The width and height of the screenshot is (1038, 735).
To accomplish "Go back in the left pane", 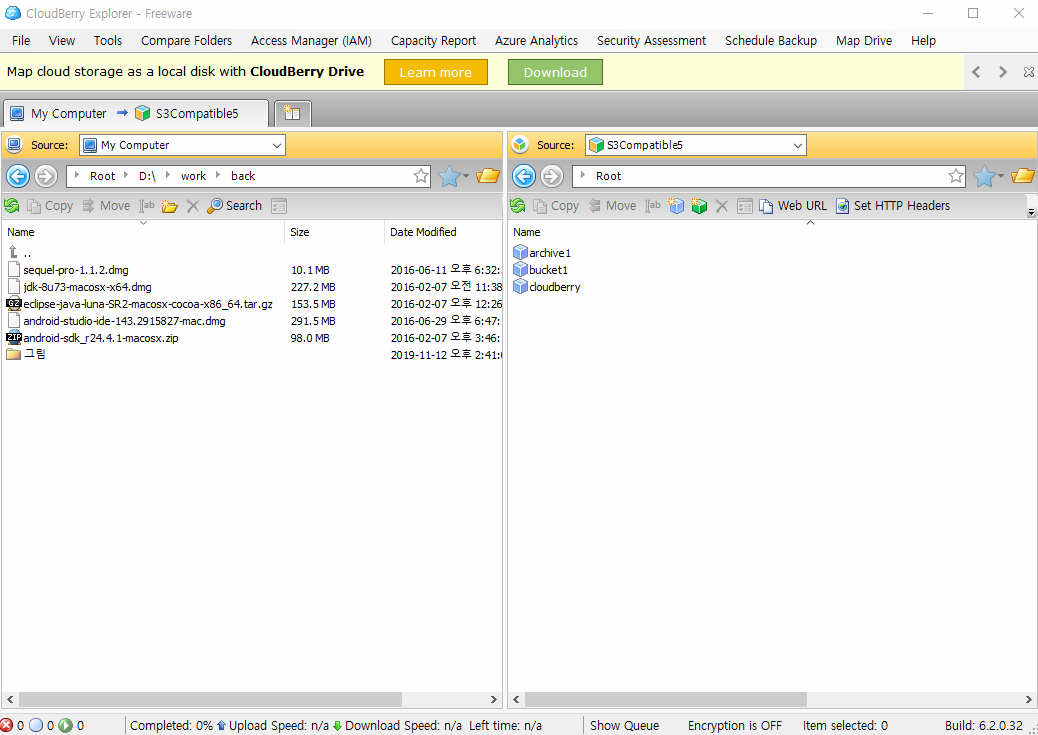I will [18, 176].
